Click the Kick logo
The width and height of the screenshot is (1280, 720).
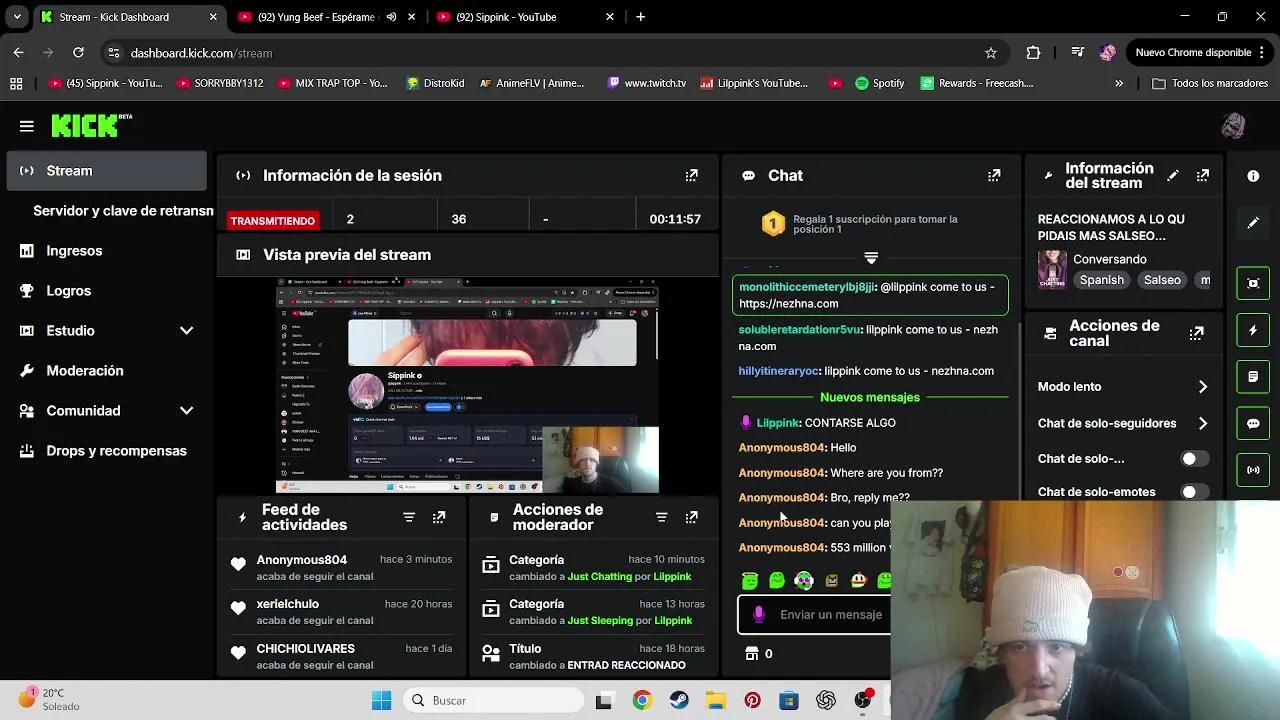(92, 125)
